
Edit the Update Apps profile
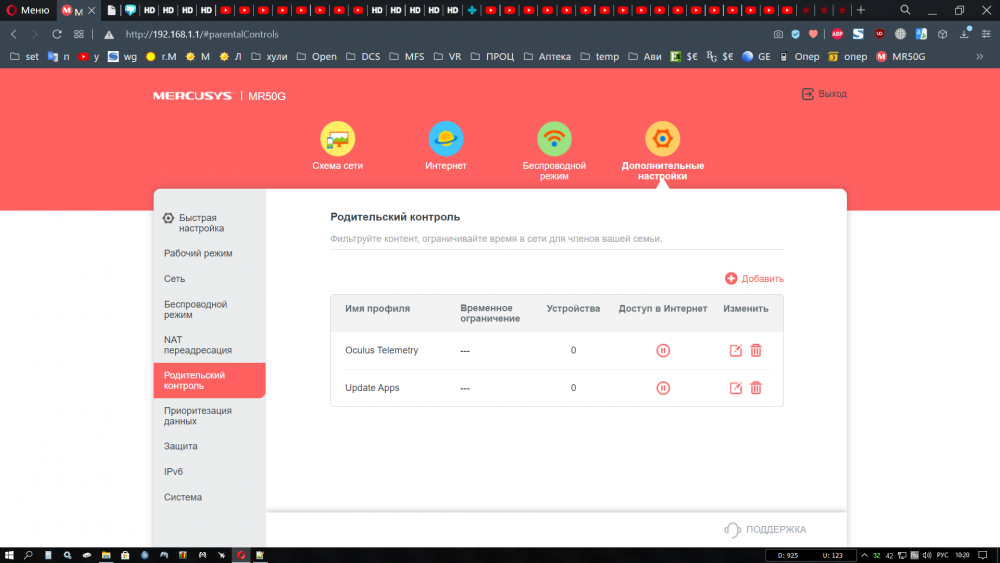pos(735,388)
